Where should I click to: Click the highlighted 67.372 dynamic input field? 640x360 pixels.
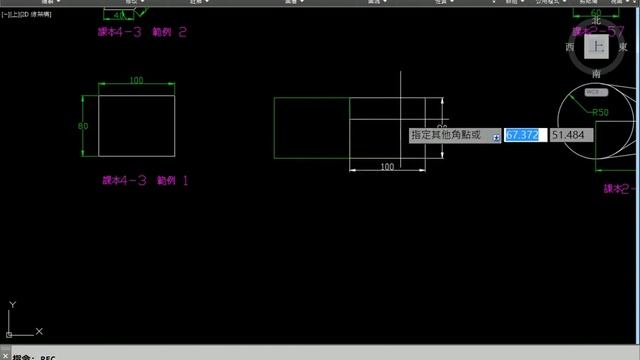(x=525, y=135)
